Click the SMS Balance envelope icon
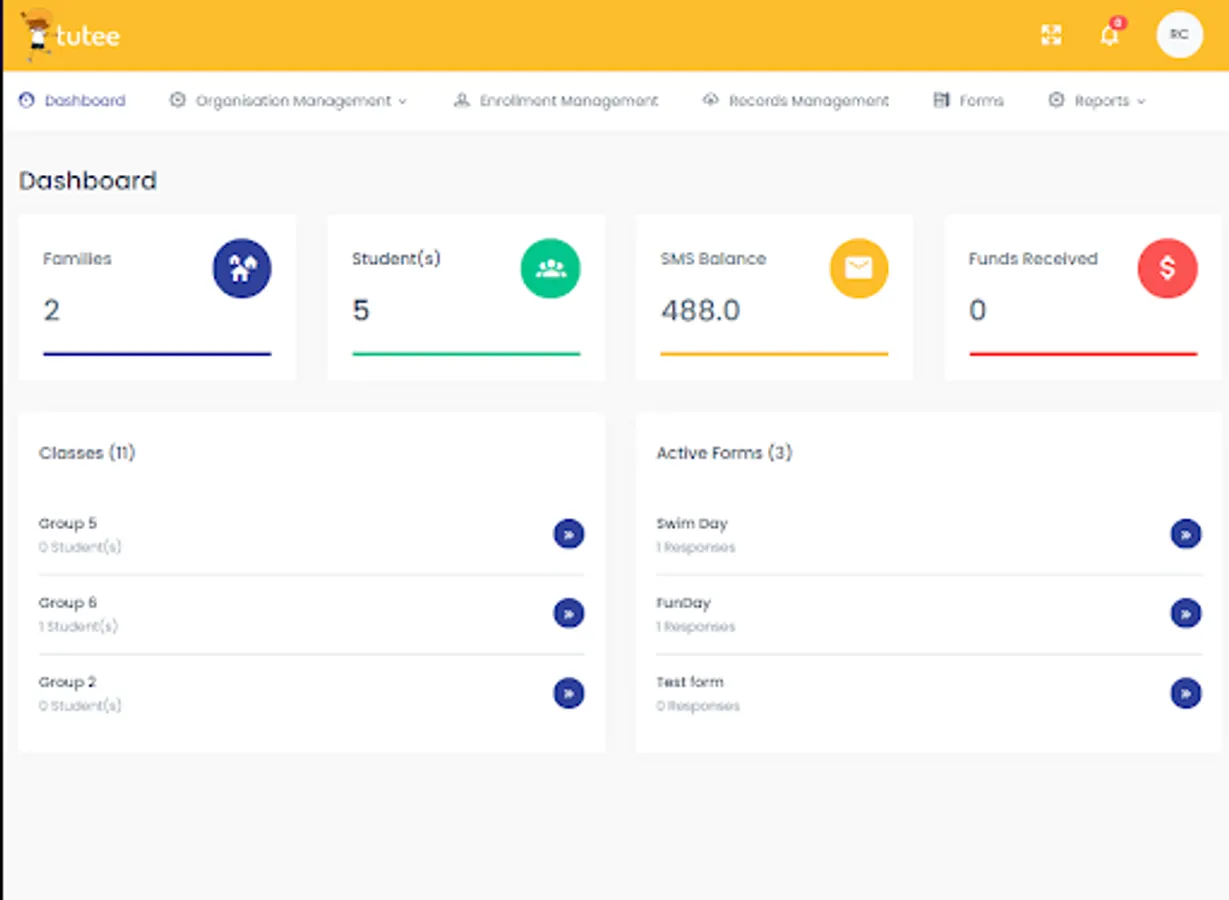 point(859,269)
